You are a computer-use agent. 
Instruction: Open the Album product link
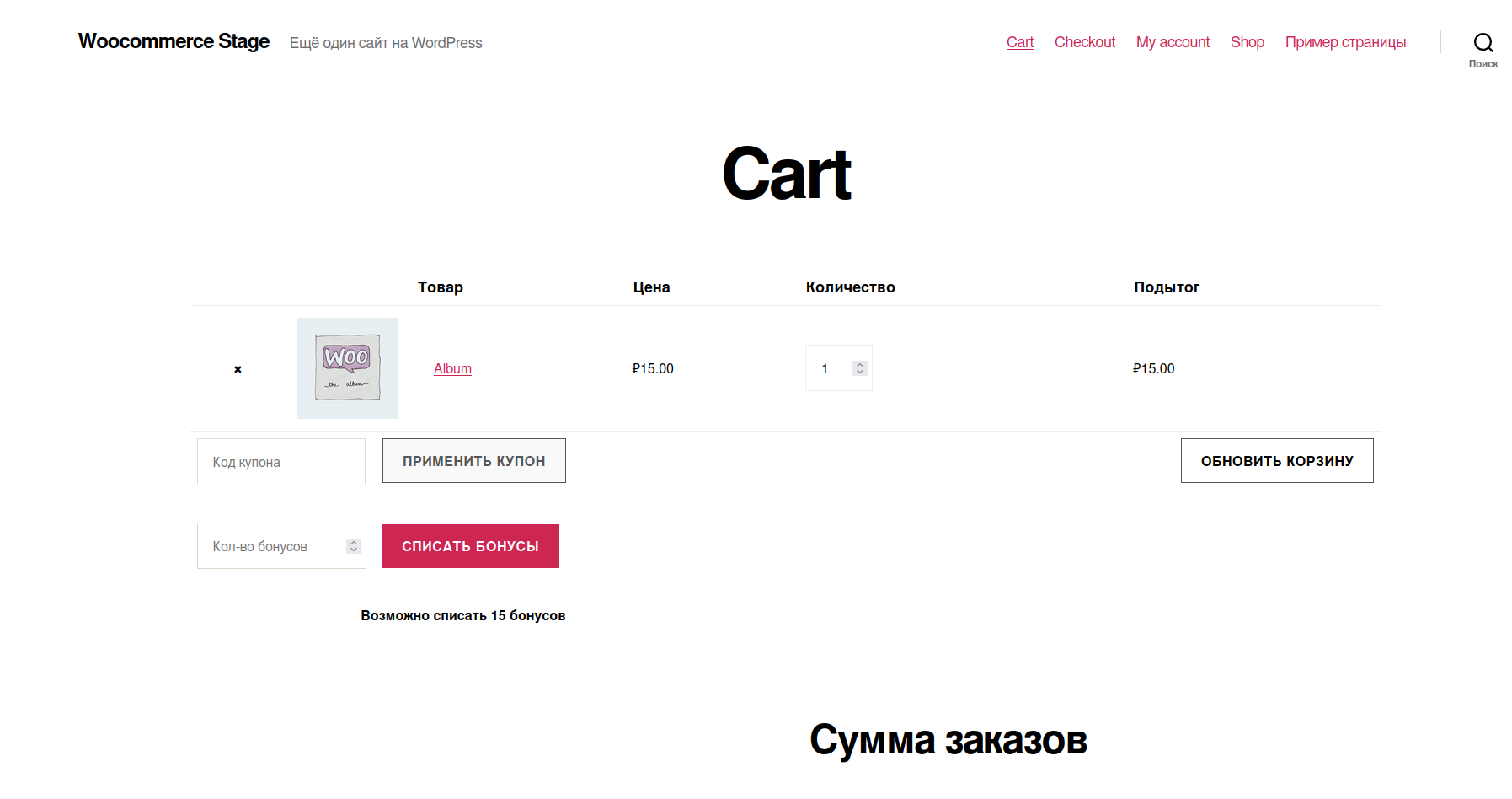[452, 368]
